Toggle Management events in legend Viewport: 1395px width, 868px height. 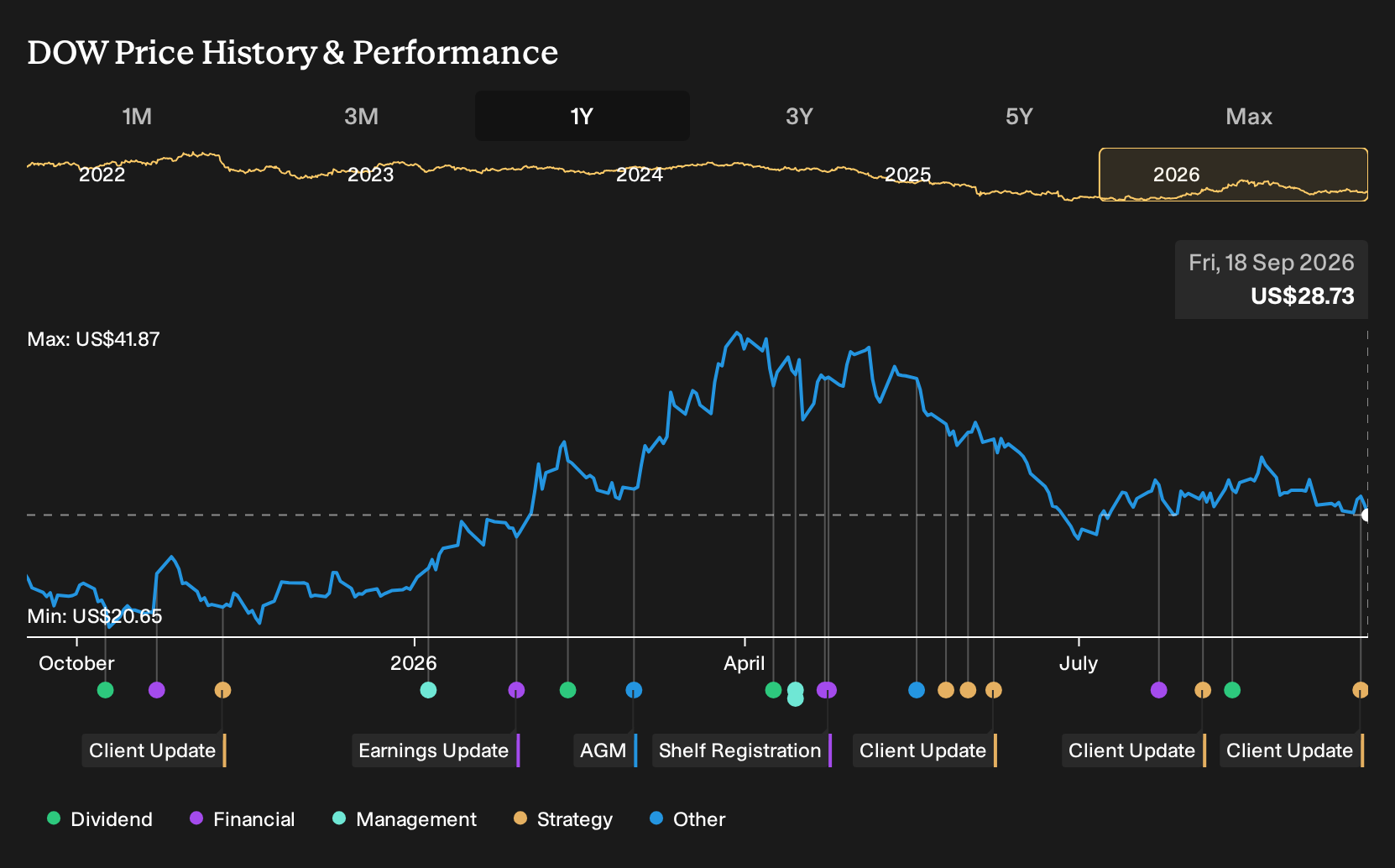(x=405, y=819)
